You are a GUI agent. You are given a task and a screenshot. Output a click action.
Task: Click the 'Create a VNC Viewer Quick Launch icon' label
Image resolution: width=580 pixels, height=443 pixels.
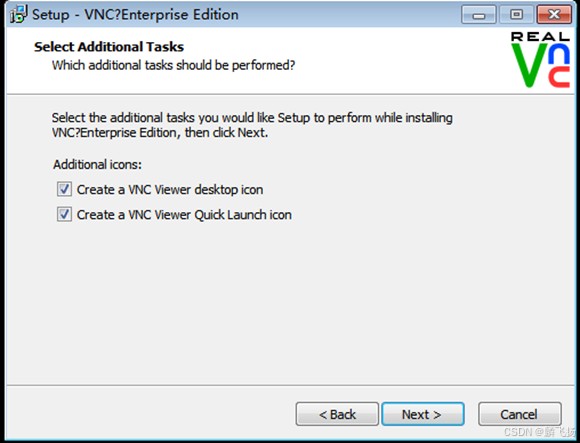click(184, 214)
